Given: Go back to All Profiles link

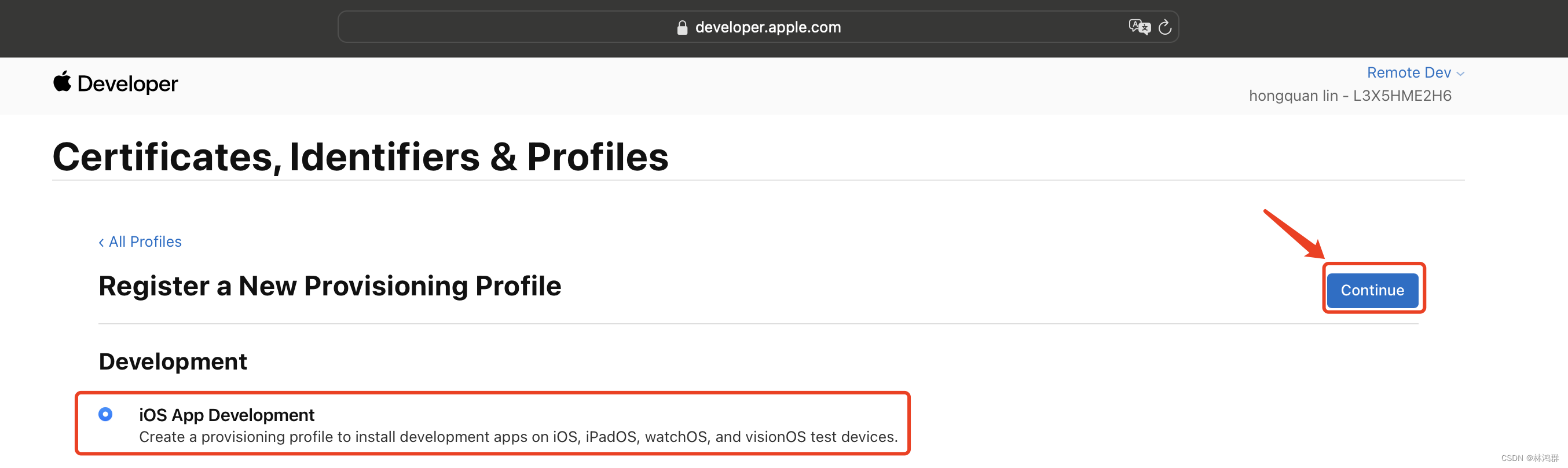Looking at the screenshot, I should 140,242.
